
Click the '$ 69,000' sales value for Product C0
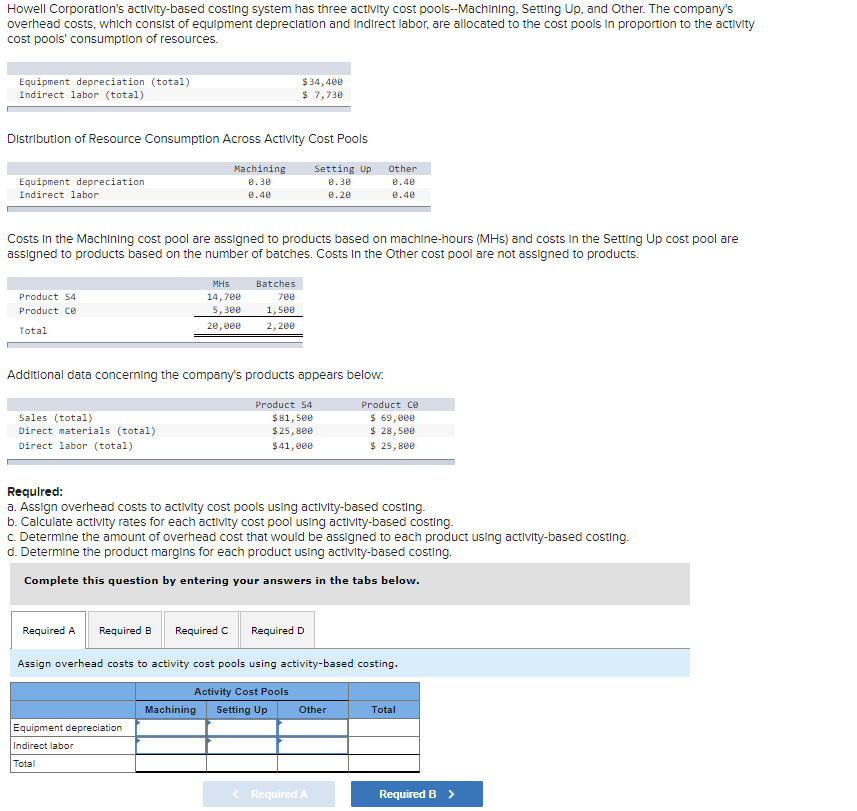point(392,418)
